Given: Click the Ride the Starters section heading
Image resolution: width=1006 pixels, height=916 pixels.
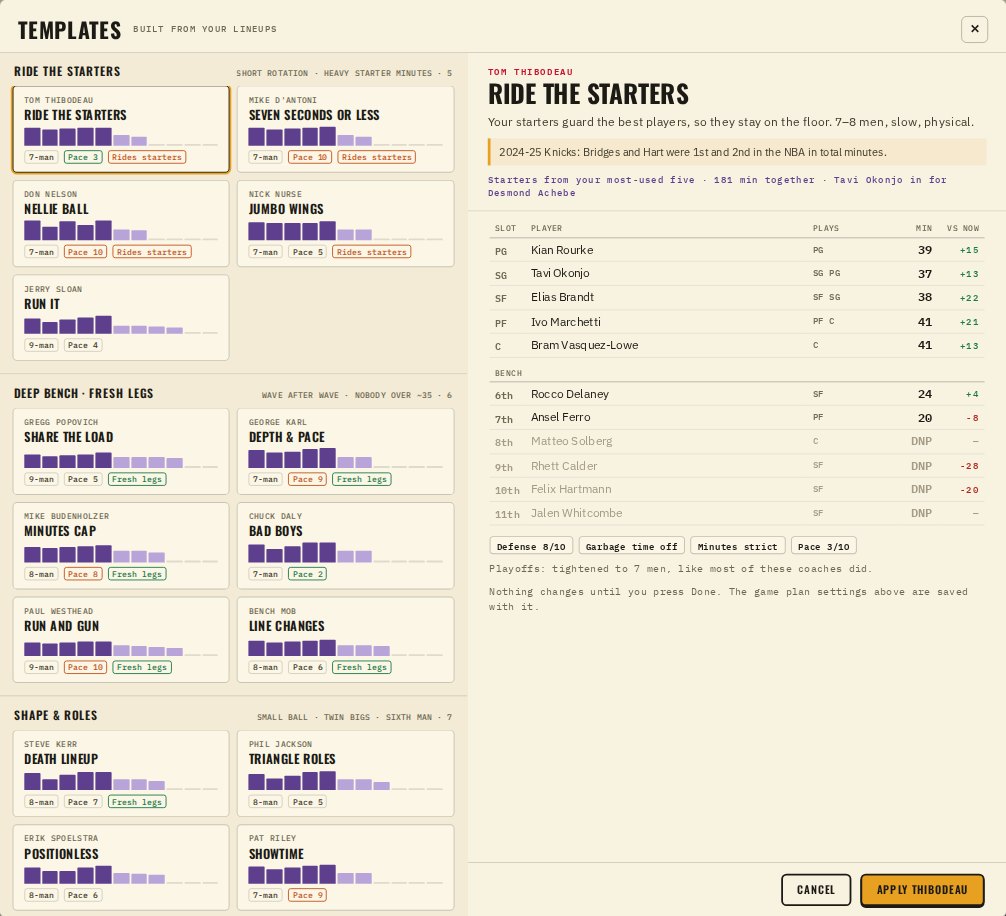Looking at the screenshot, I should [67, 71].
